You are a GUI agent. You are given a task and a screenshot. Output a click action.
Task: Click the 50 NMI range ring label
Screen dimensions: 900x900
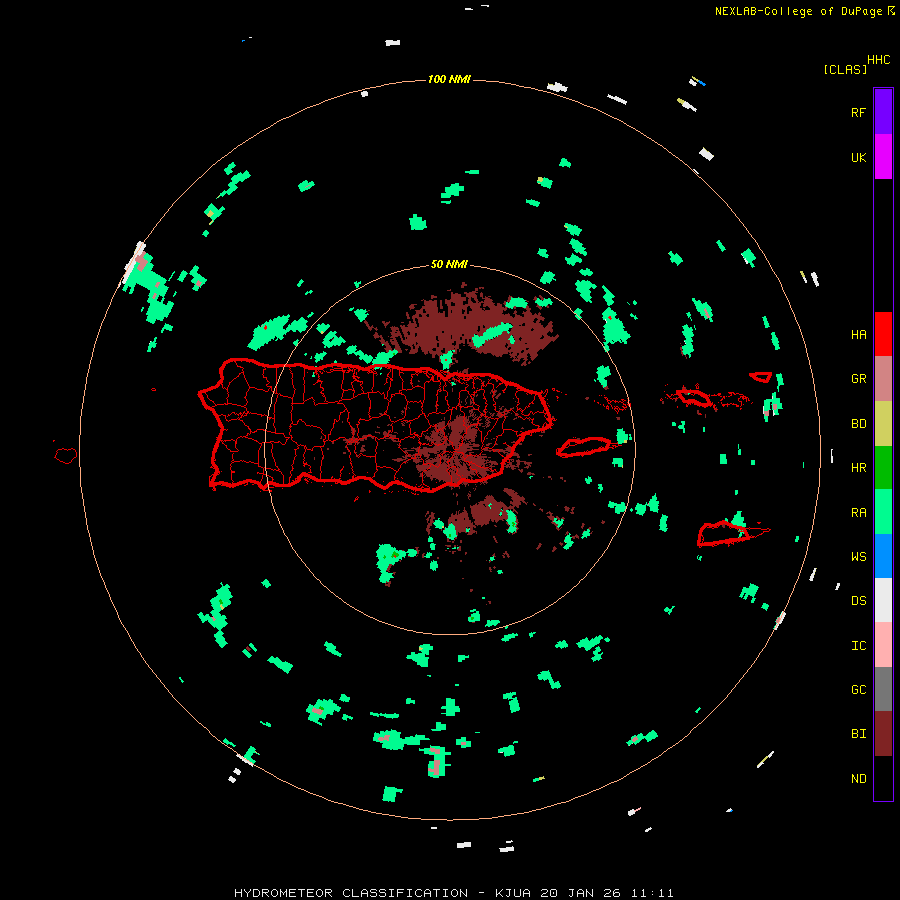tap(449, 264)
